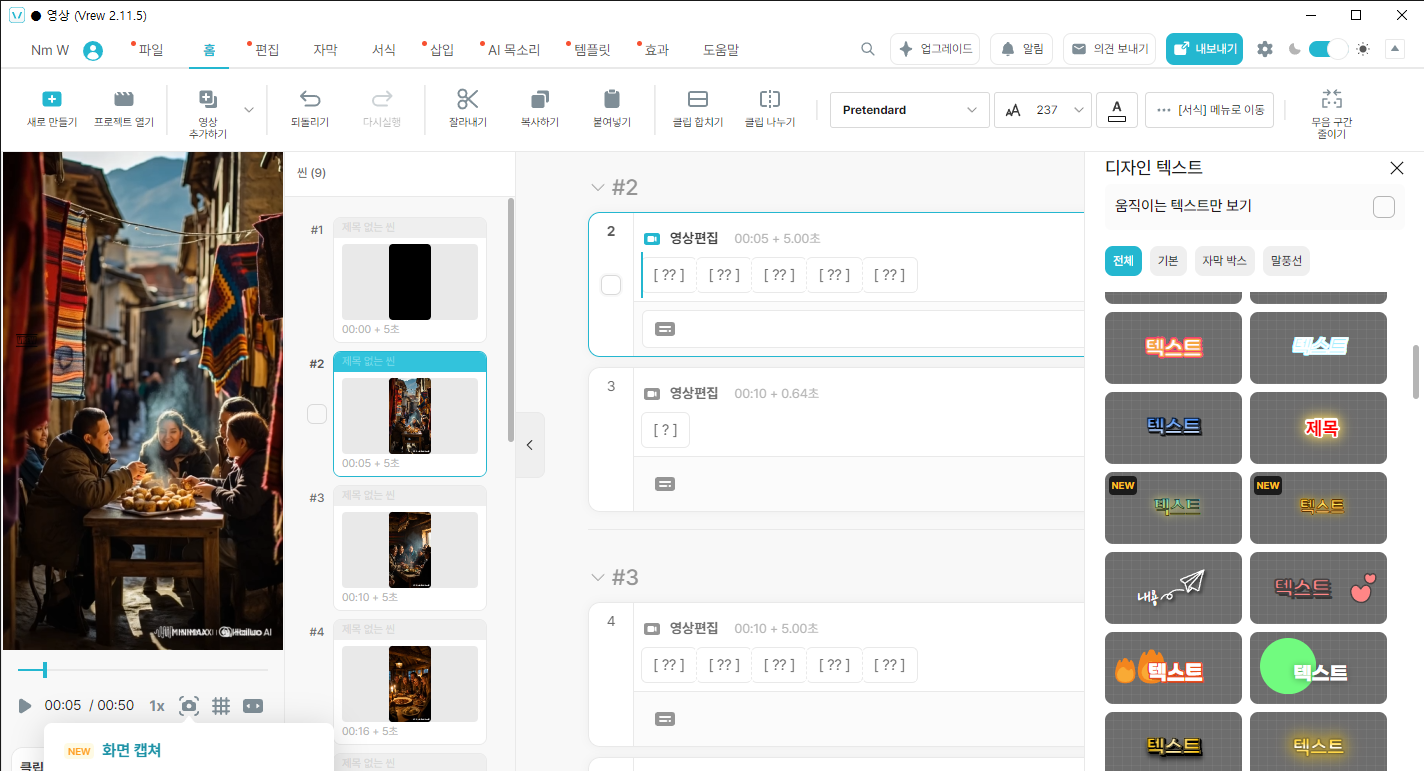Click the Nm W profile avatar icon

point(93,50)
